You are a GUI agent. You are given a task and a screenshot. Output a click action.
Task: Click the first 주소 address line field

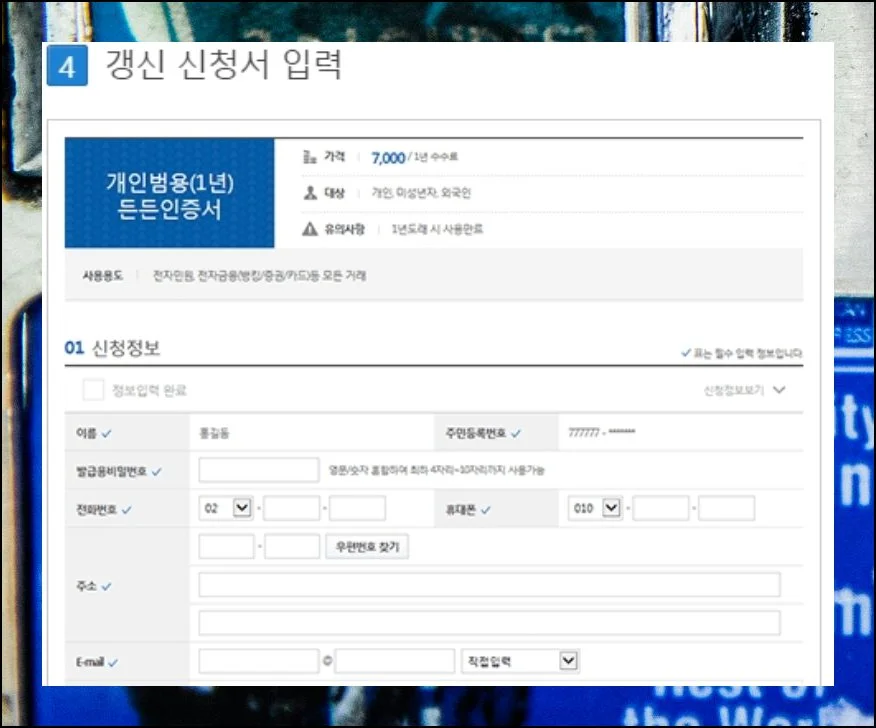click(489, 585)
